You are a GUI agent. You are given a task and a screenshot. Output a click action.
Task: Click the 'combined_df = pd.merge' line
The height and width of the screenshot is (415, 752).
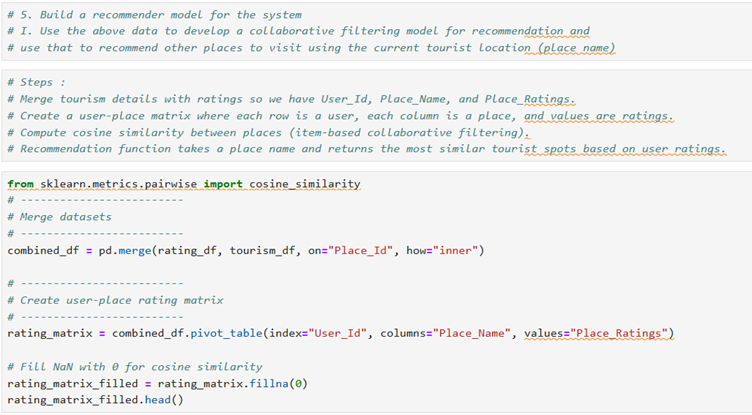pyautogui.click(x=100, y=250)
